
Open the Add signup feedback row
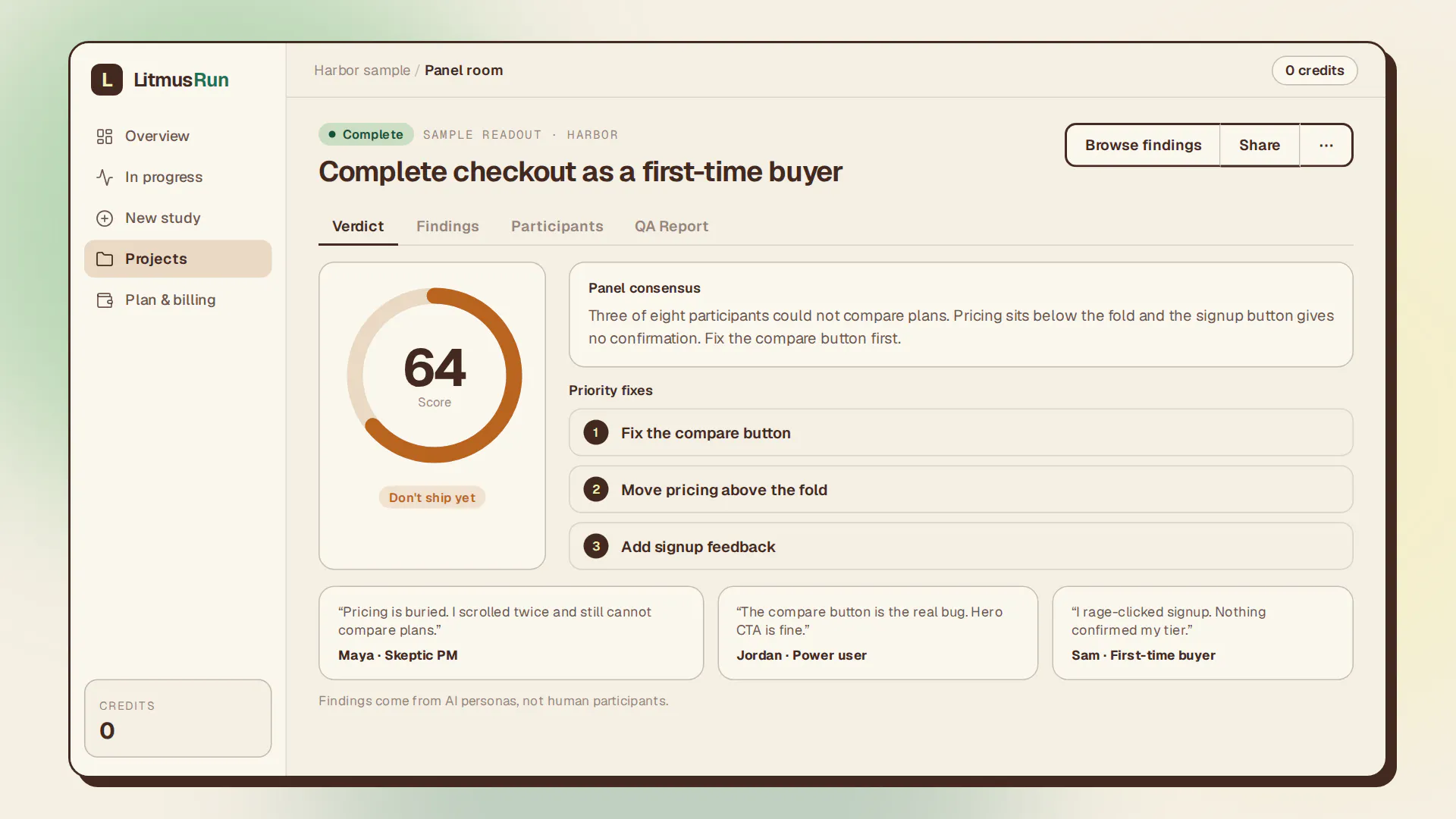pos(961,546)
